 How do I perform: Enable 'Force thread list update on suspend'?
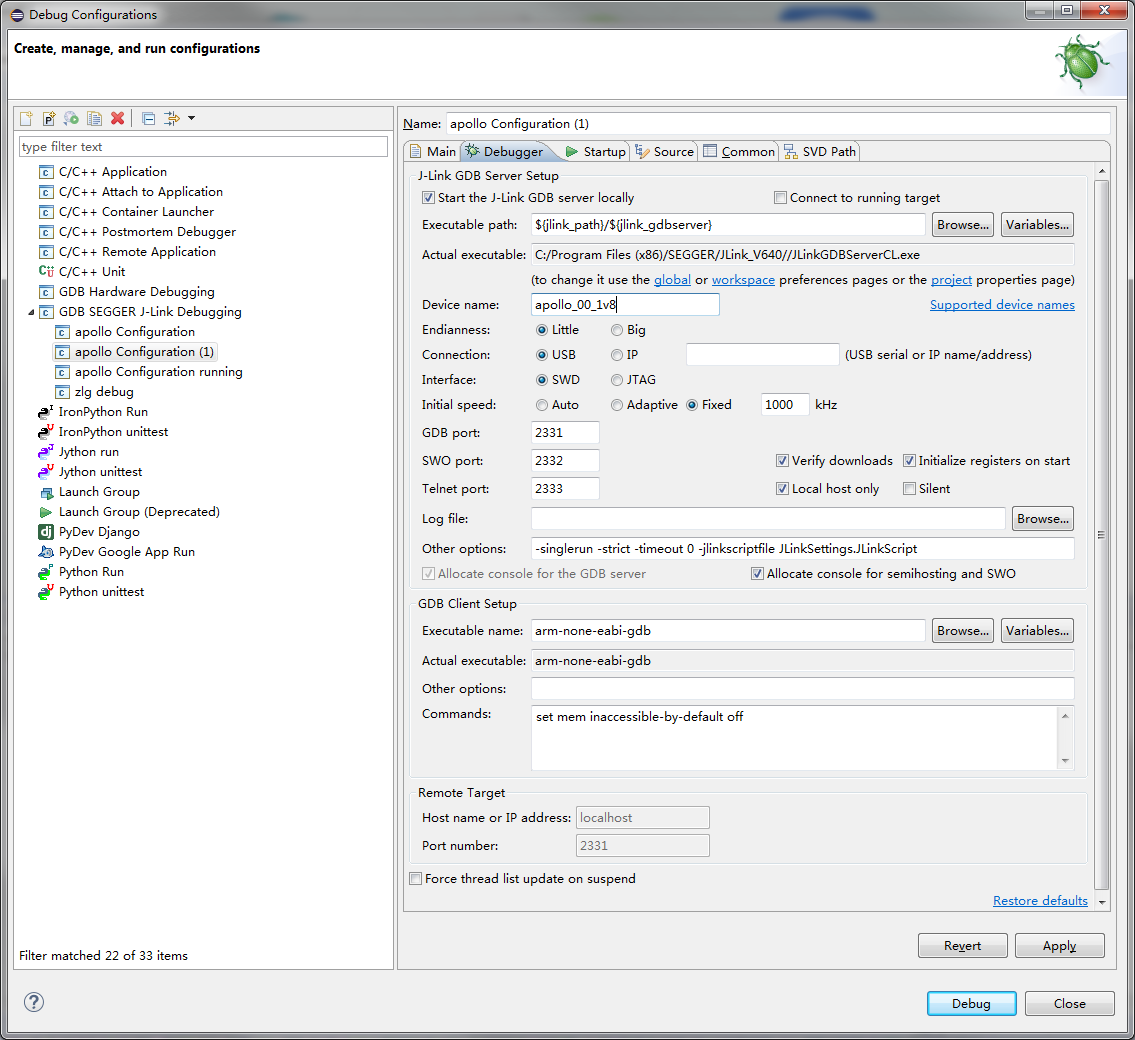tap(415, 879)
